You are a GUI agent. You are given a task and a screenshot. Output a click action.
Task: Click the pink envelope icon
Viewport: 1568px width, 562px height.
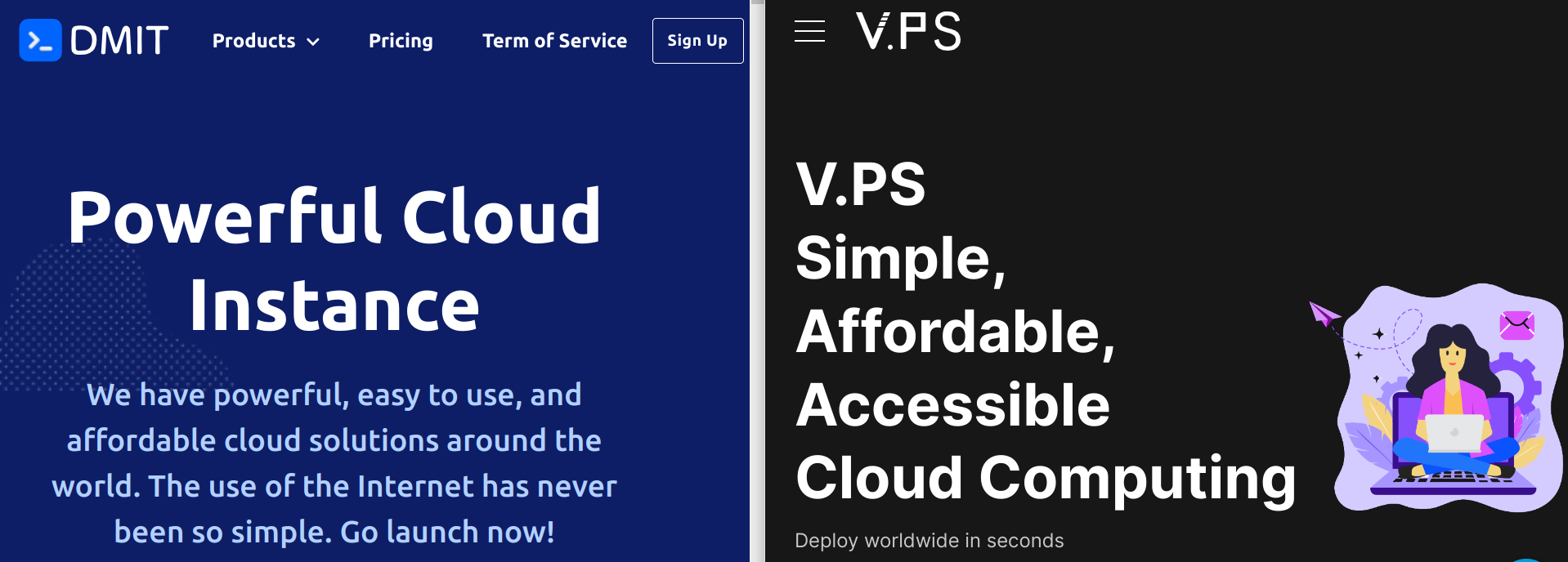point(1516,325)
